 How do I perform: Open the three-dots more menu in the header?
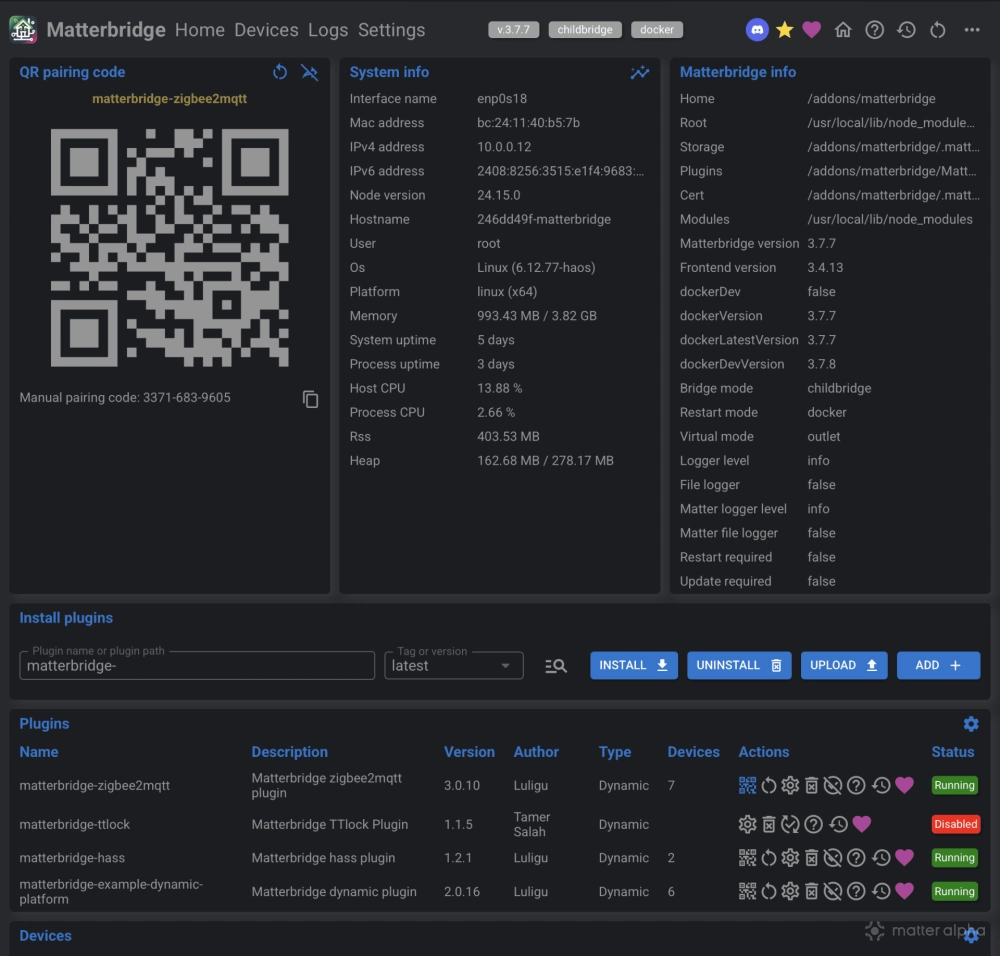tap(971, 30)
